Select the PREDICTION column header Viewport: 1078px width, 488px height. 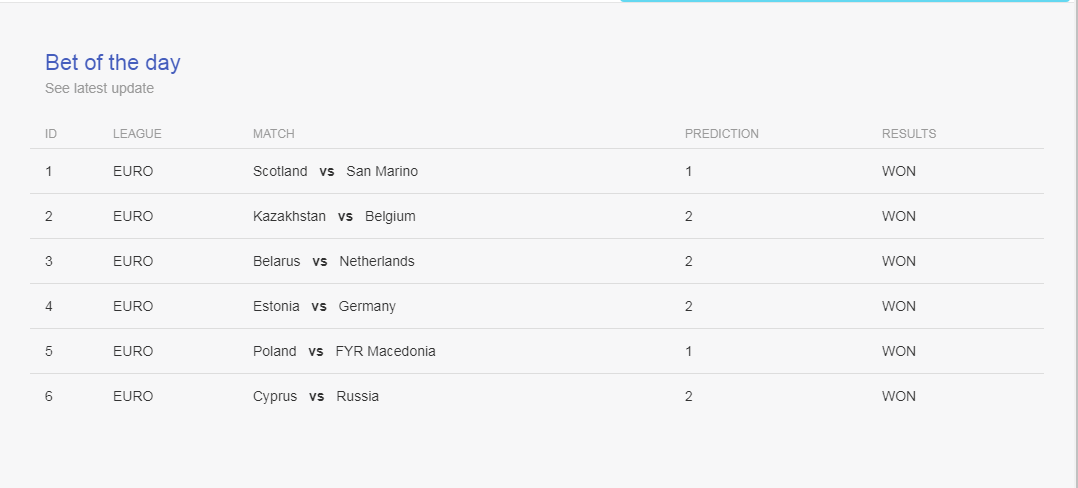click(x=722, y=133)
